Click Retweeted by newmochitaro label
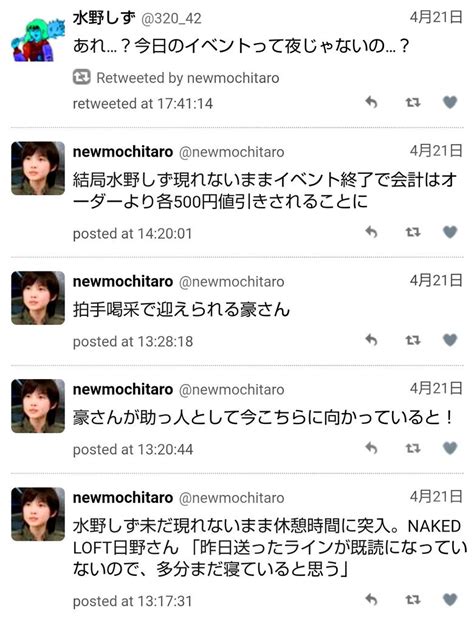Image resolution: width=474 pixels, height=622 pixels. pos(176,78)
